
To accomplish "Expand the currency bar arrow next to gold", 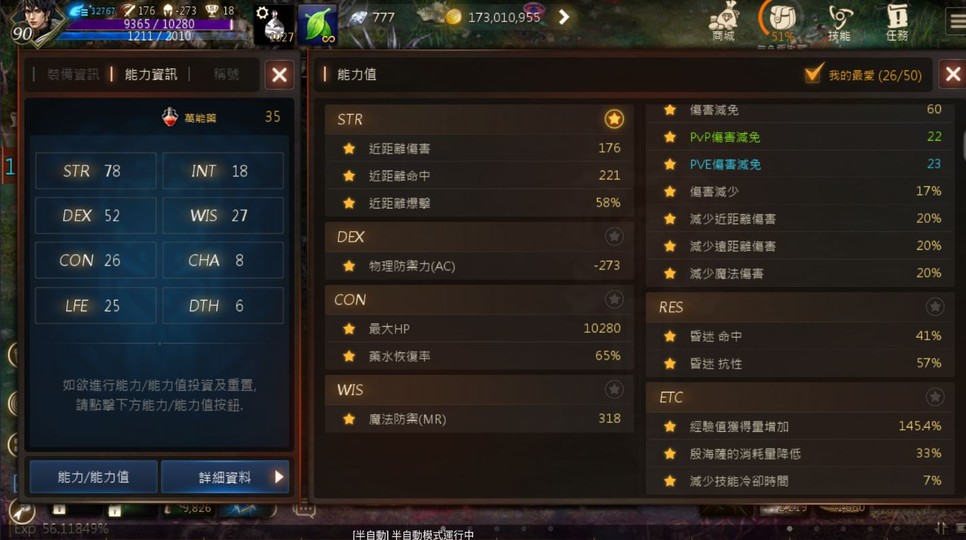I will [x=564, y=17].
